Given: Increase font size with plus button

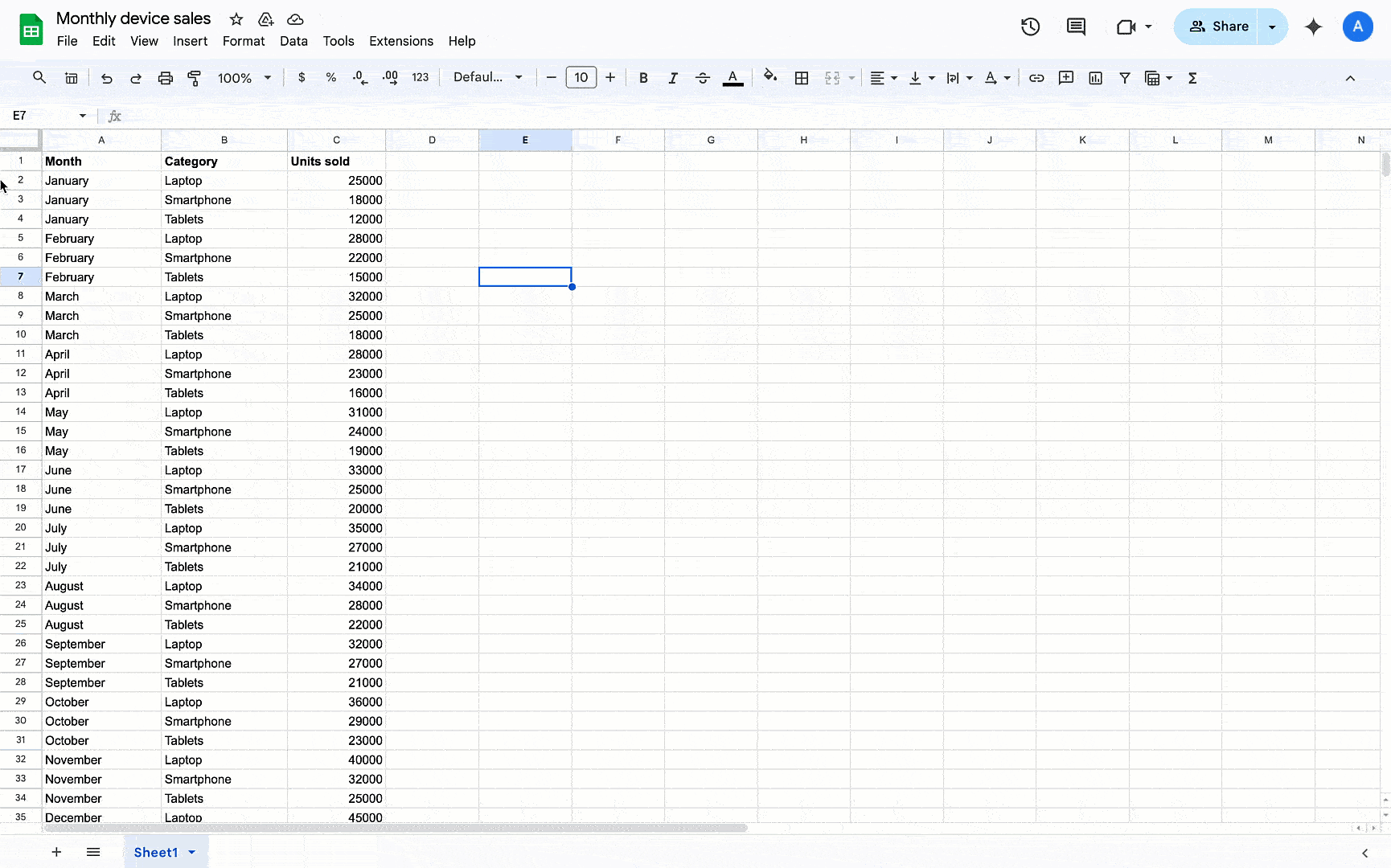Looking at the screenshot, I should coord(610,78).
